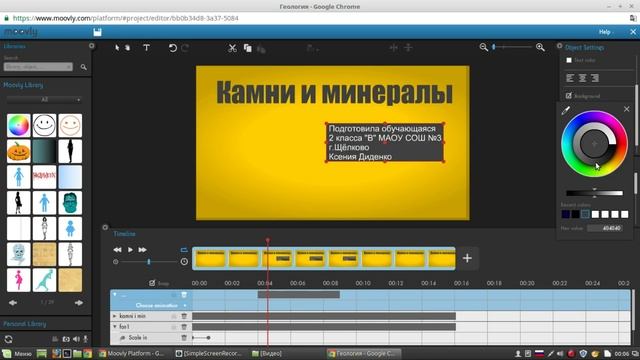This screenshot has height=360, width=640.
Task: Fast forward the timeline playback
Action: (x=142, y=249)
